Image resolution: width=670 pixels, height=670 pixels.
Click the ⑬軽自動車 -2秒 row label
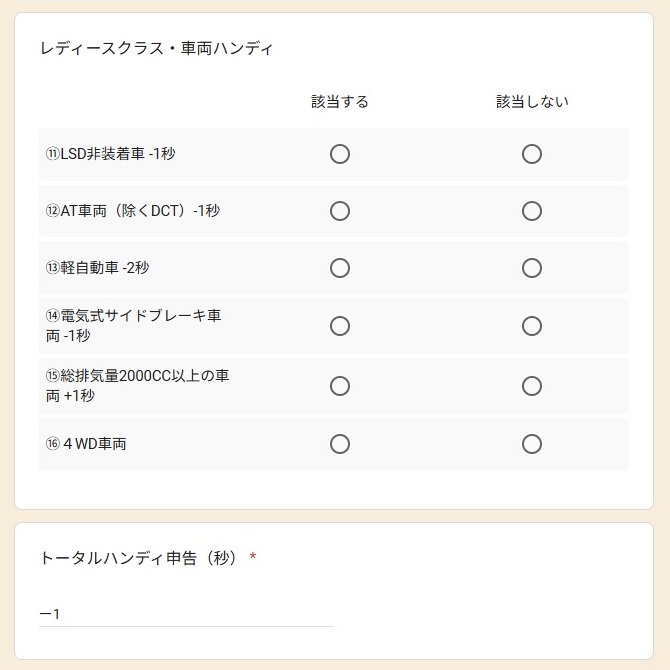click(x=98, y=268)
